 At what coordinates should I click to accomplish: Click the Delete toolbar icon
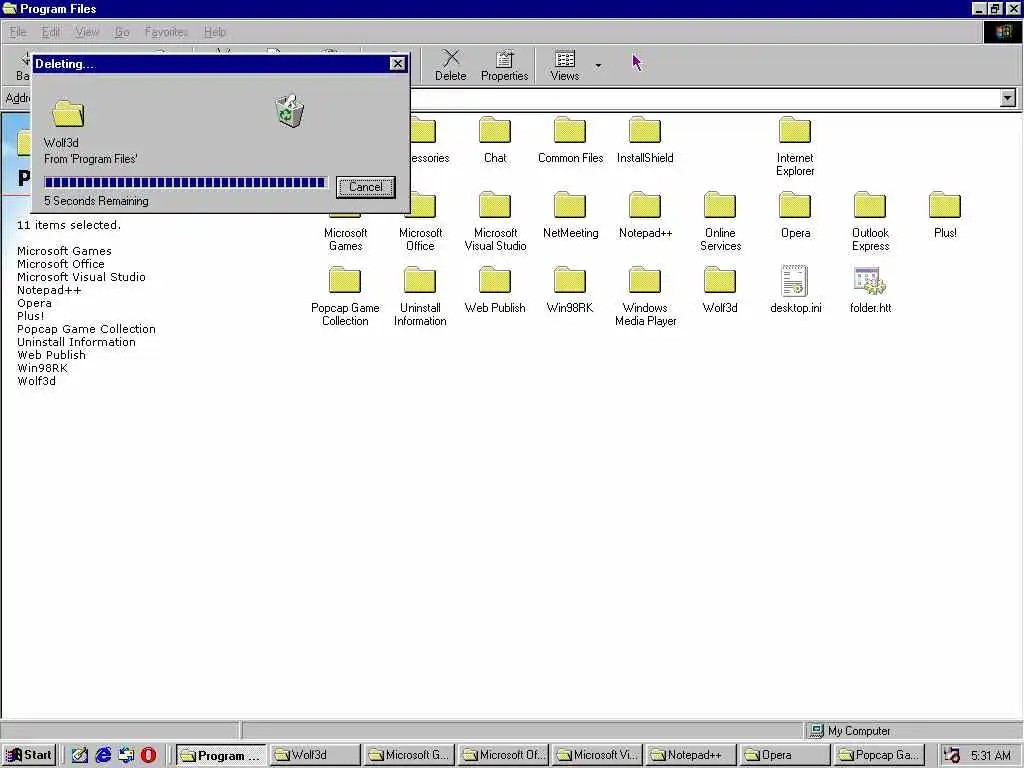[451, 65]
